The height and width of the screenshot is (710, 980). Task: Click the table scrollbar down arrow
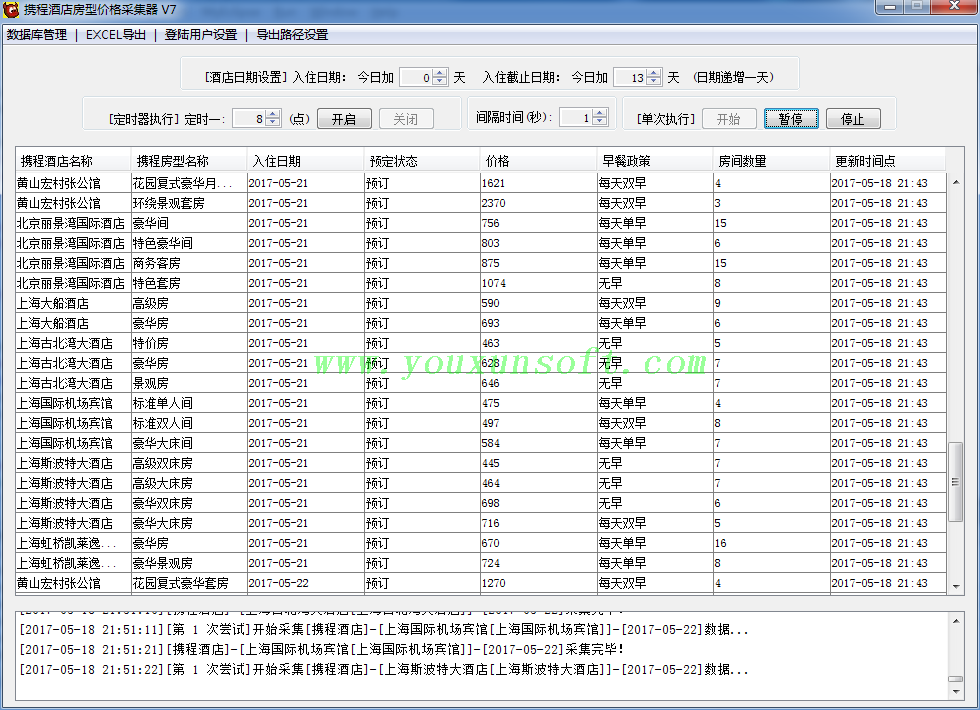pyautogui.click(x=956, y=586)
